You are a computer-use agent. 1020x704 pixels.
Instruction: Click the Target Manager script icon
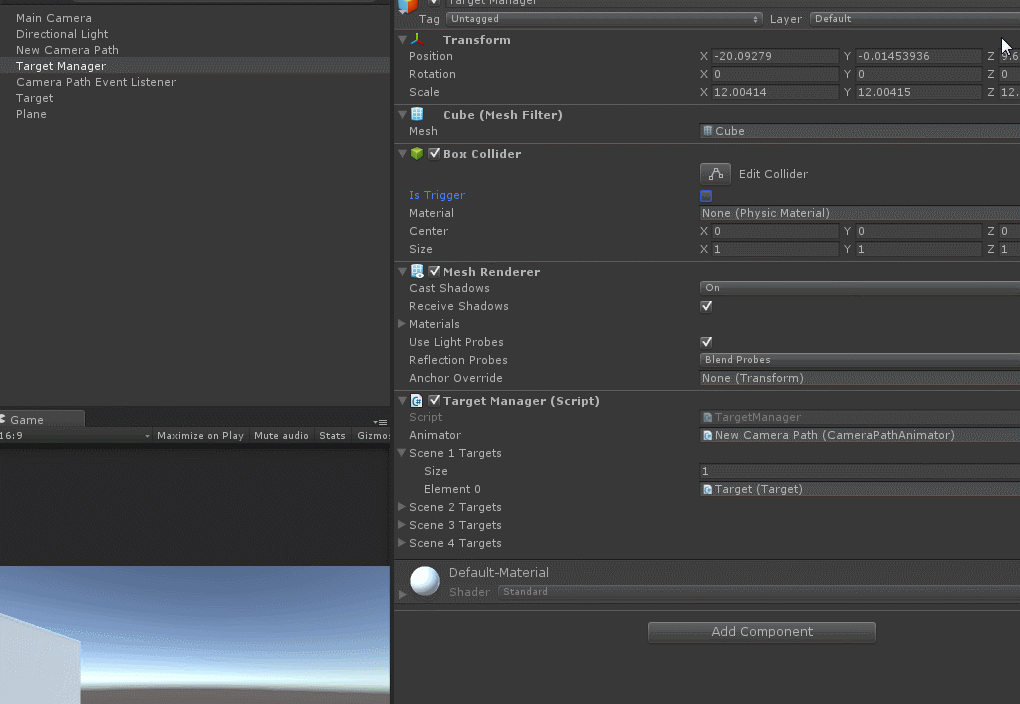pyautogui.click(x=417, y=401)
